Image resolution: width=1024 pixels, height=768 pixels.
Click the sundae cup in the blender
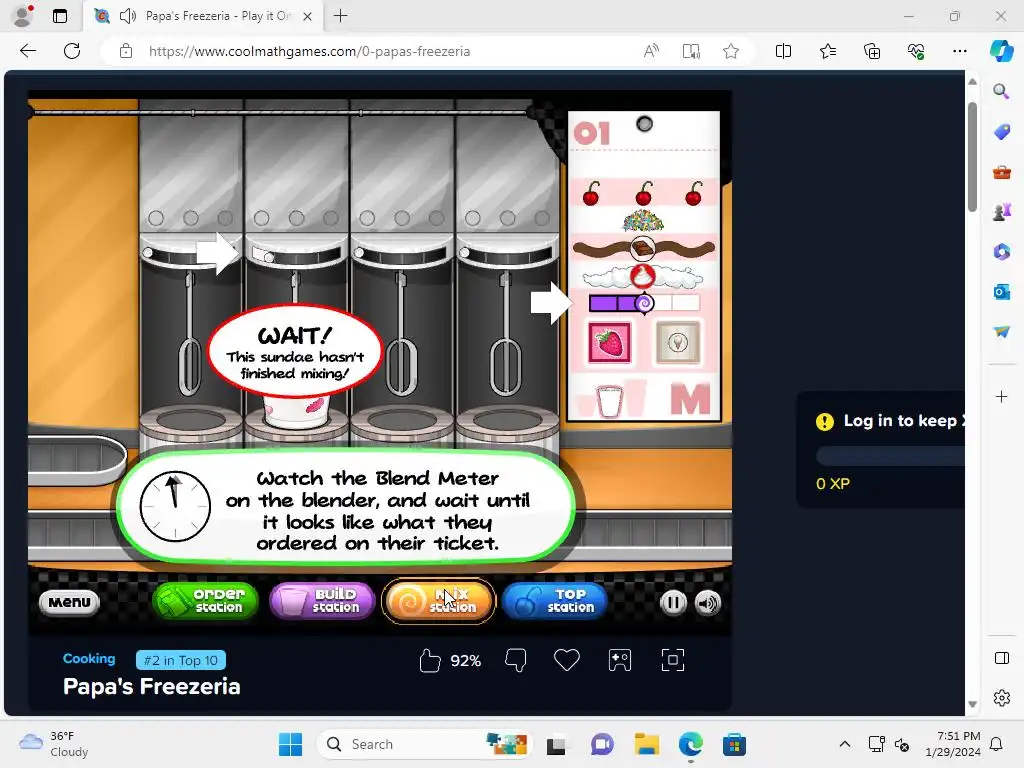tap(296, 411)
